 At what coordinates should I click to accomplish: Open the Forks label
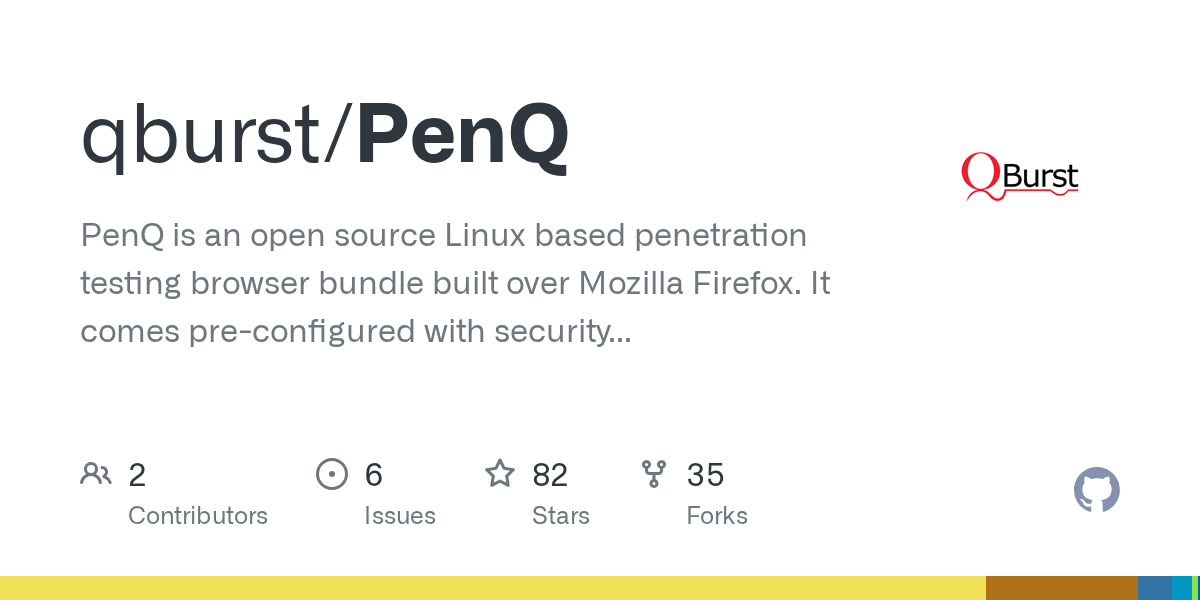tap(717, 516)
